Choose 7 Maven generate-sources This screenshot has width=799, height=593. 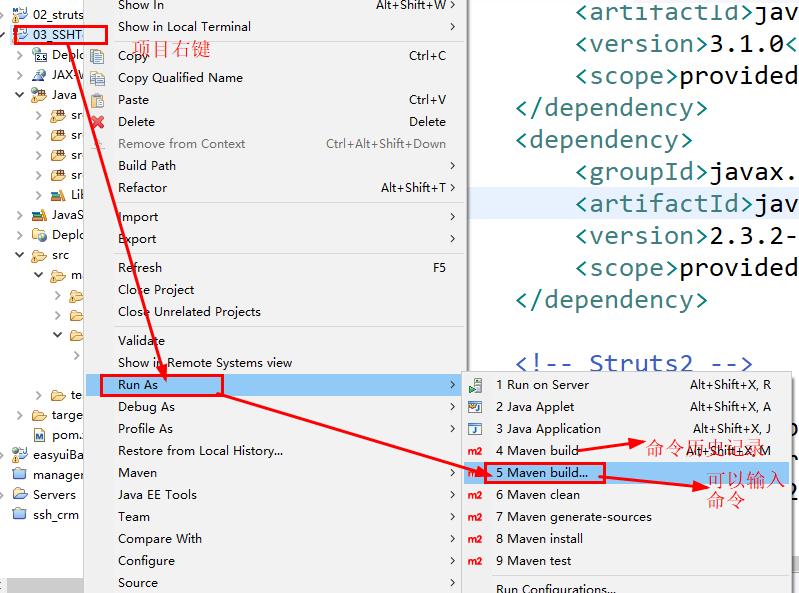click(x=627, y=517)
